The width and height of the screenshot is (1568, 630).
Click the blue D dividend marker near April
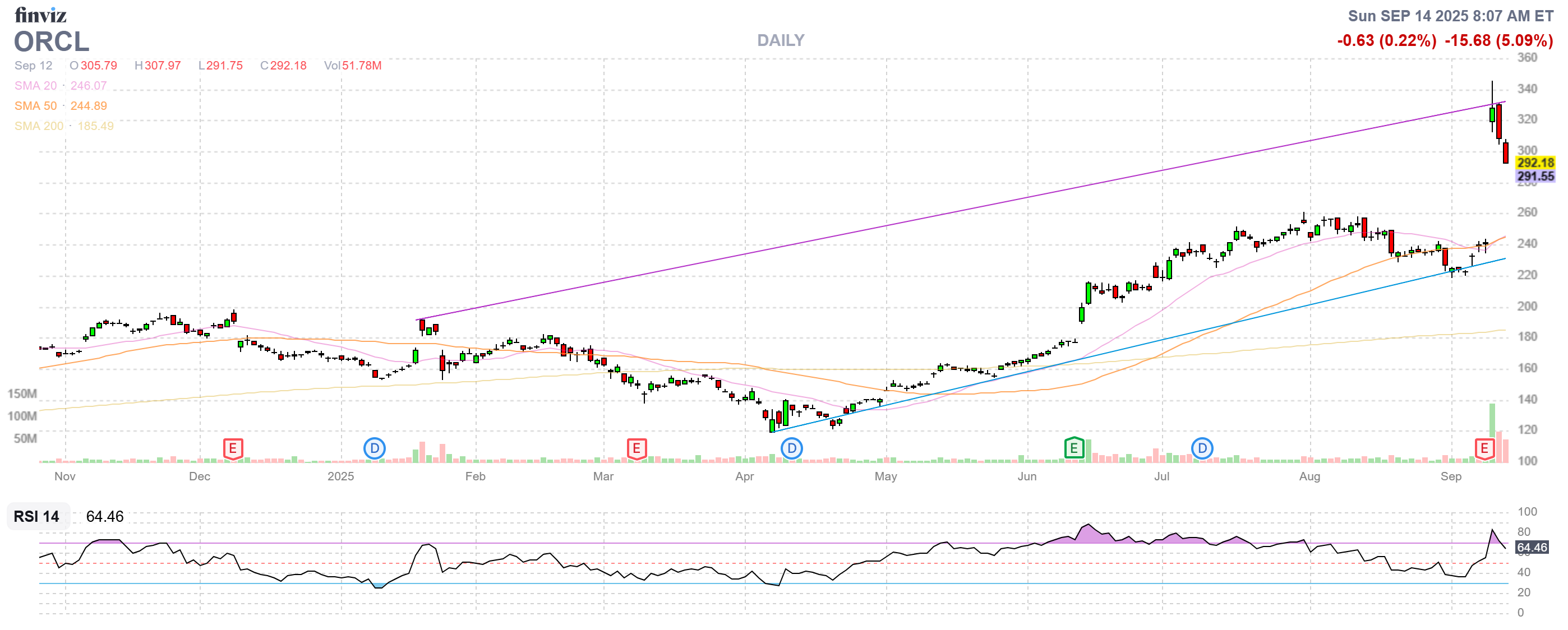pyautogui.click(x=791, y=450)
